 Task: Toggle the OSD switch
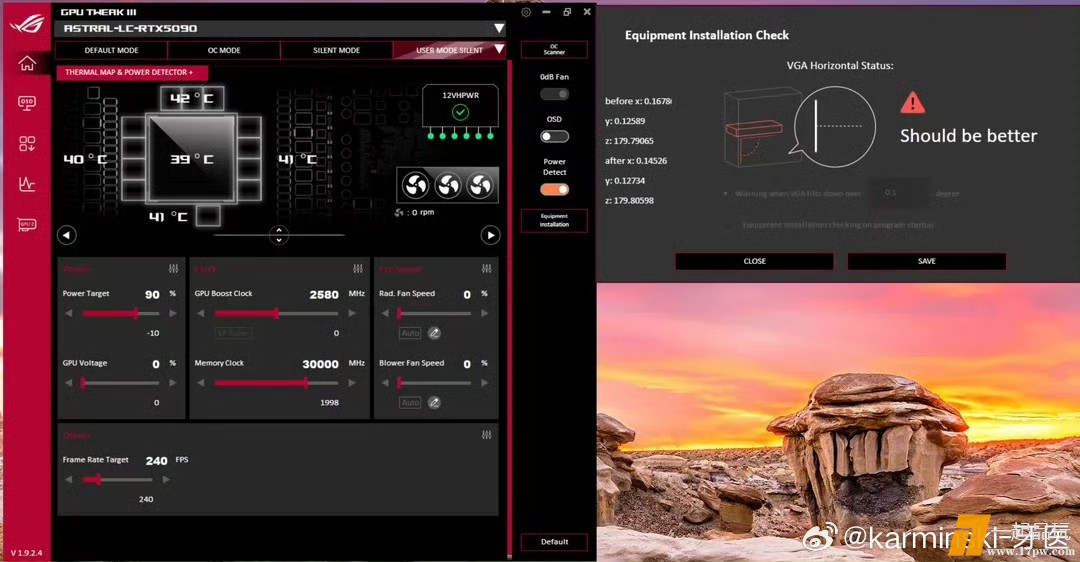pyautogui.click(x=554, y=136)
